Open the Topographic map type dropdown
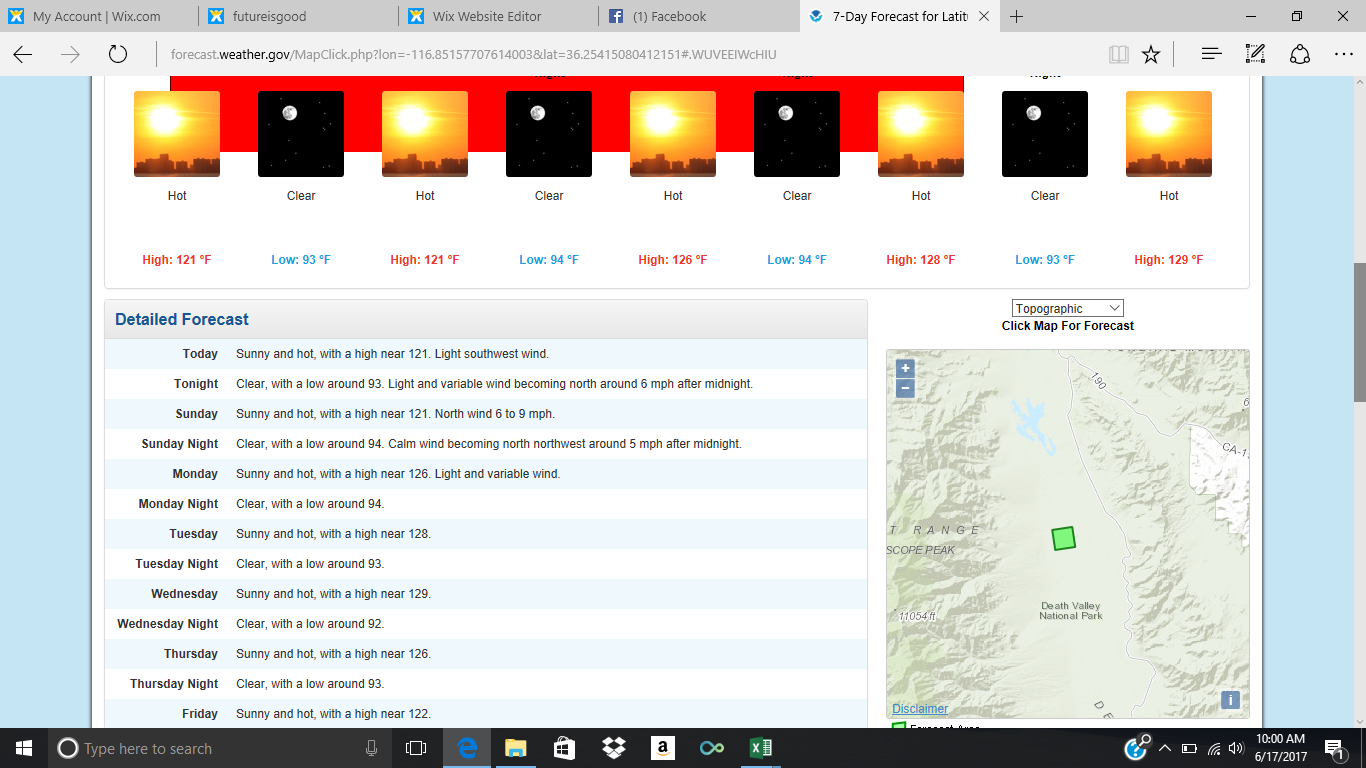 [1068, 308]
